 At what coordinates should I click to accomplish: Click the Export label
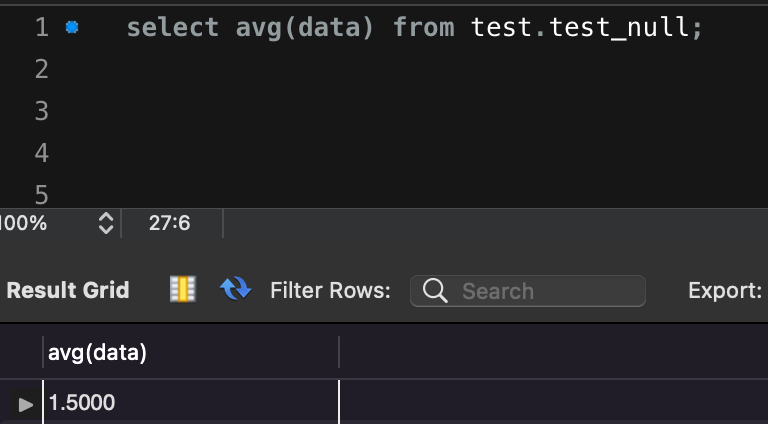[x=725, y=291]
